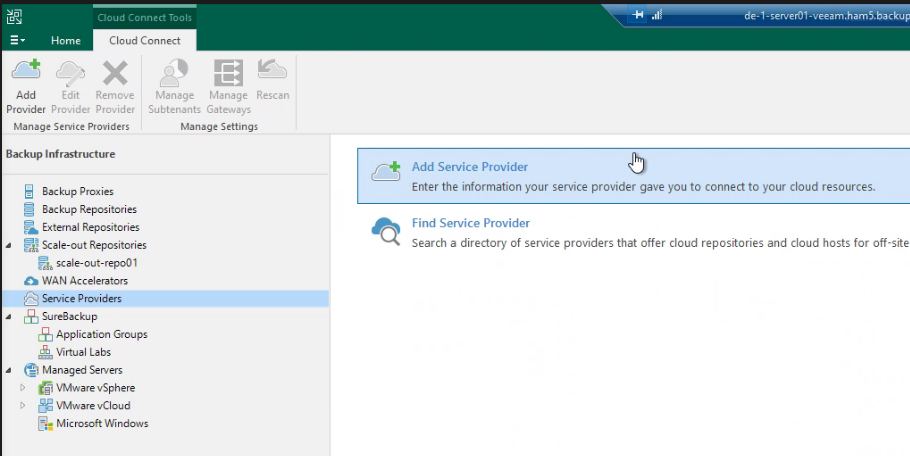Click the Find Service Provider description text
The image size is (910, 456).
[x=660, y=243]
